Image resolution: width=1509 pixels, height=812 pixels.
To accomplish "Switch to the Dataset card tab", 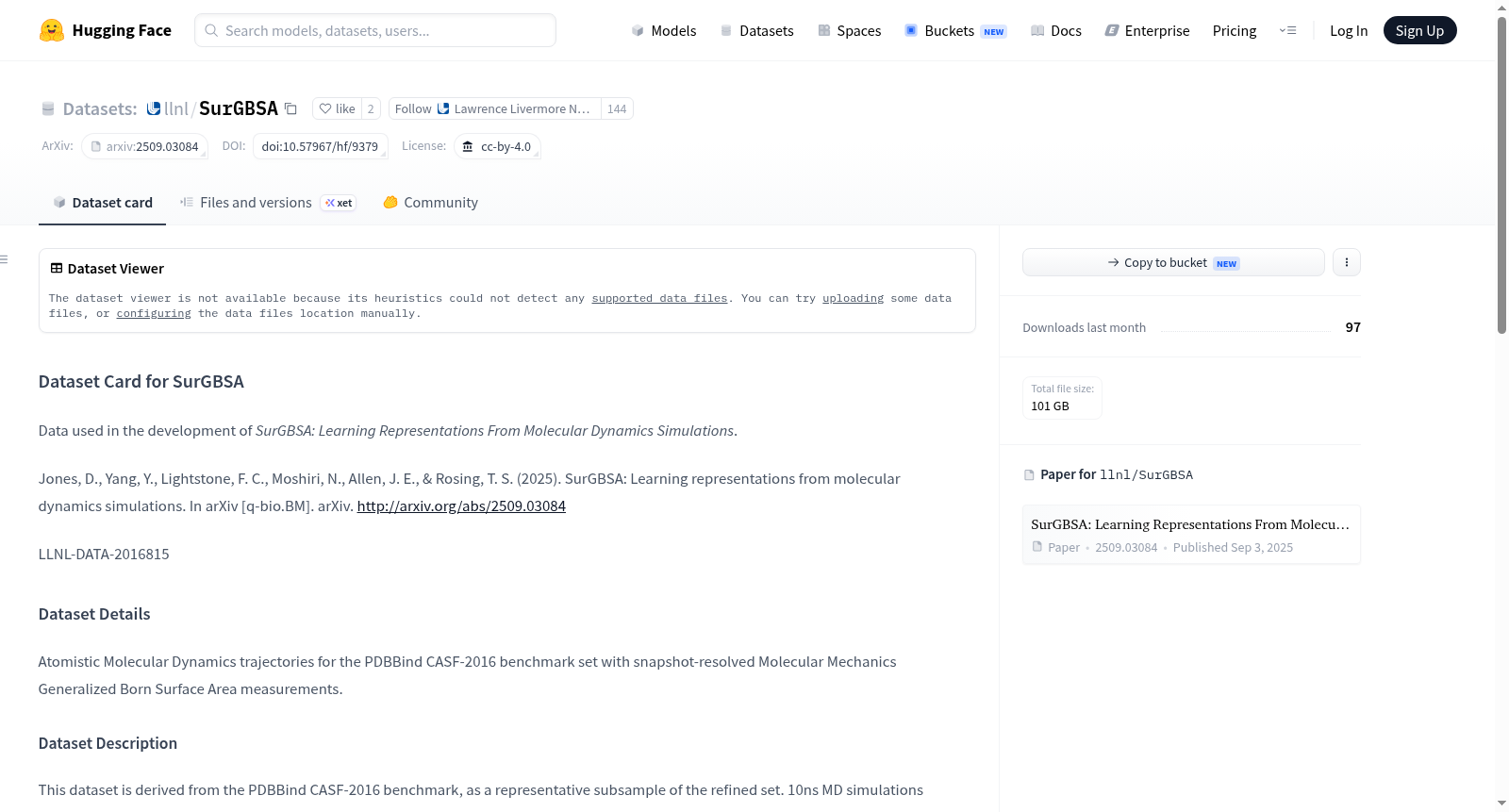I will coord(103,203).
